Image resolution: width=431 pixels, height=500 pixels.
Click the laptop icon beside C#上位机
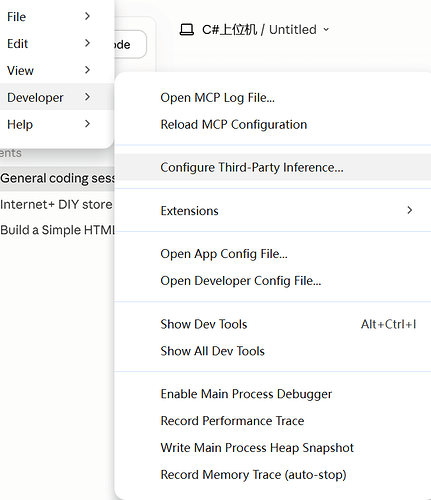tap(187, 30)
